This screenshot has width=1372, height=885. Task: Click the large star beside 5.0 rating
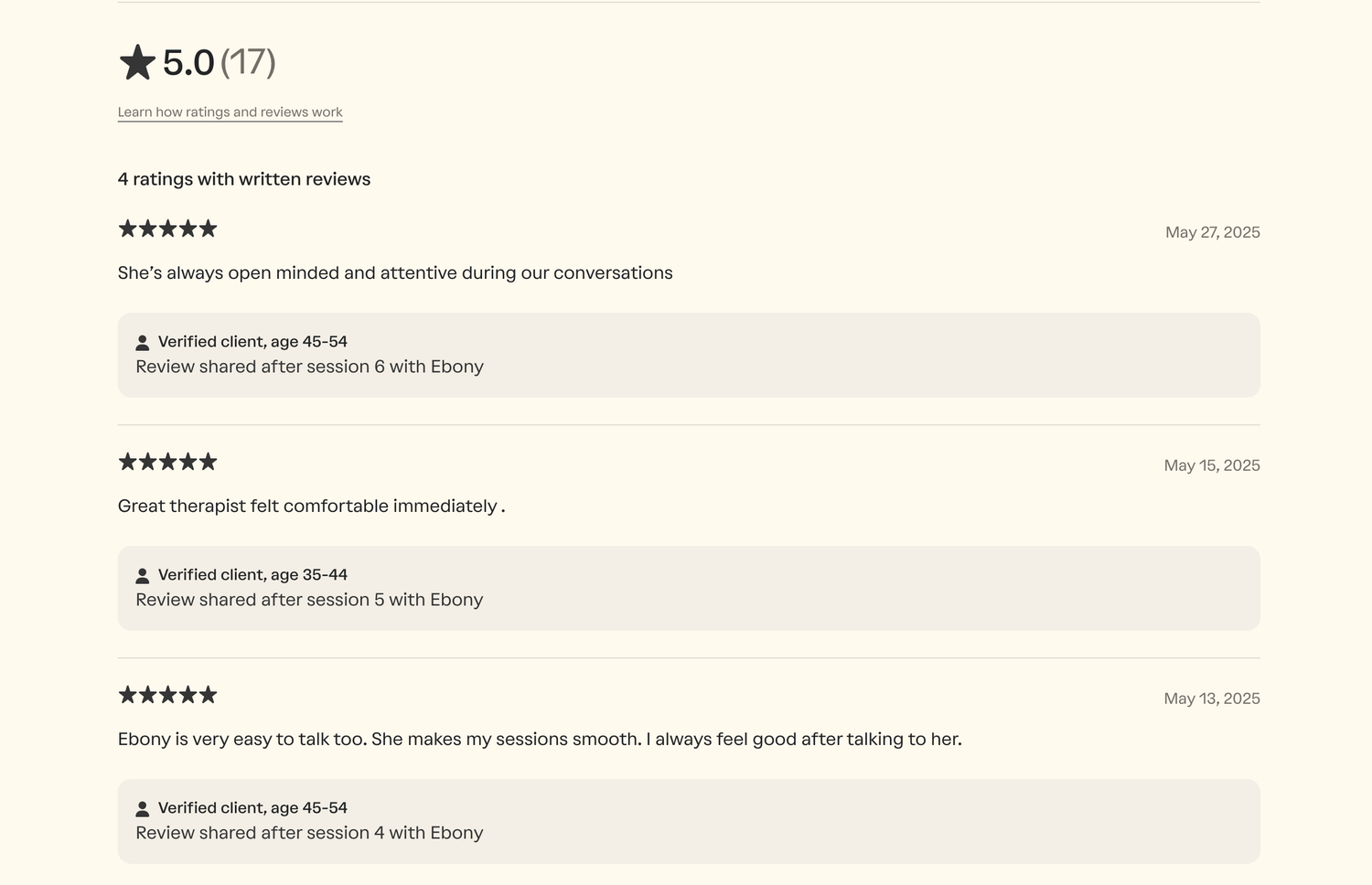(x=137, y=63)
